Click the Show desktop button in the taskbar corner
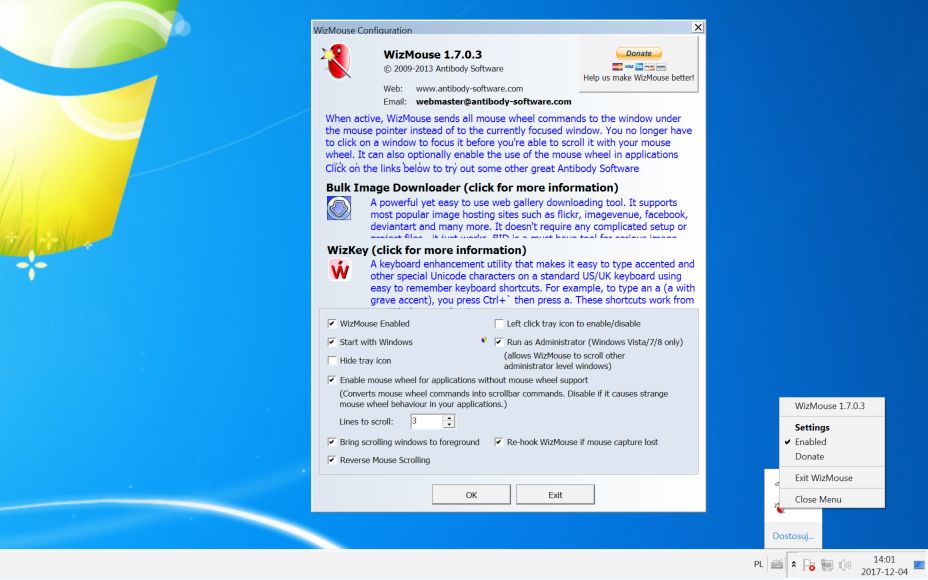The width and height of the screenshot is (928, 580). (x=920, y=565)
